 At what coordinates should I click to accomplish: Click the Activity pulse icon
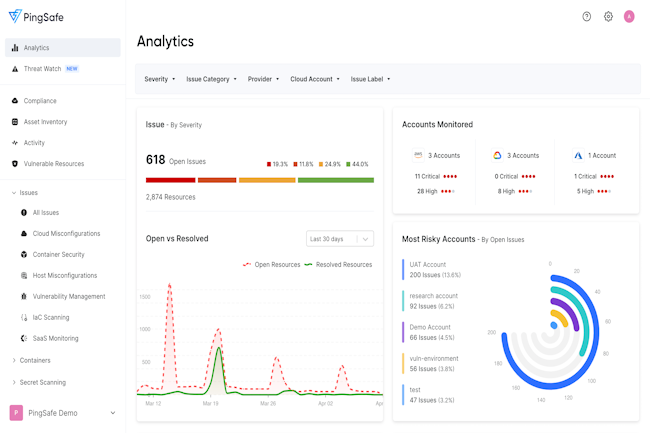click(x=15, y=143)
